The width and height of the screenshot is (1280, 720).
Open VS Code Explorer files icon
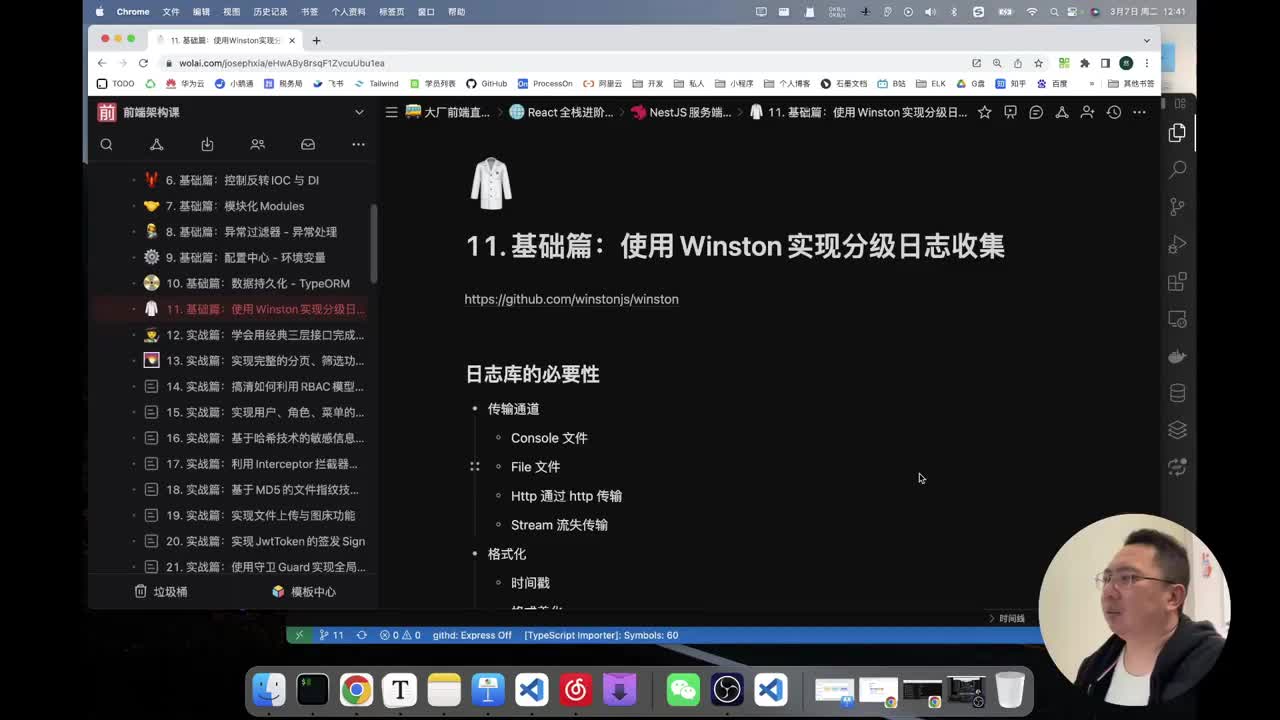(x=1177, y=132)
